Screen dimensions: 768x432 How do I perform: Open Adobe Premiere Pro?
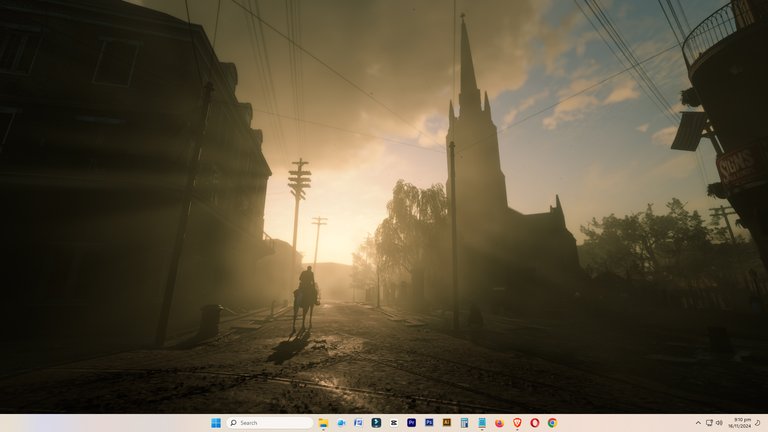[x=411, y=423]
